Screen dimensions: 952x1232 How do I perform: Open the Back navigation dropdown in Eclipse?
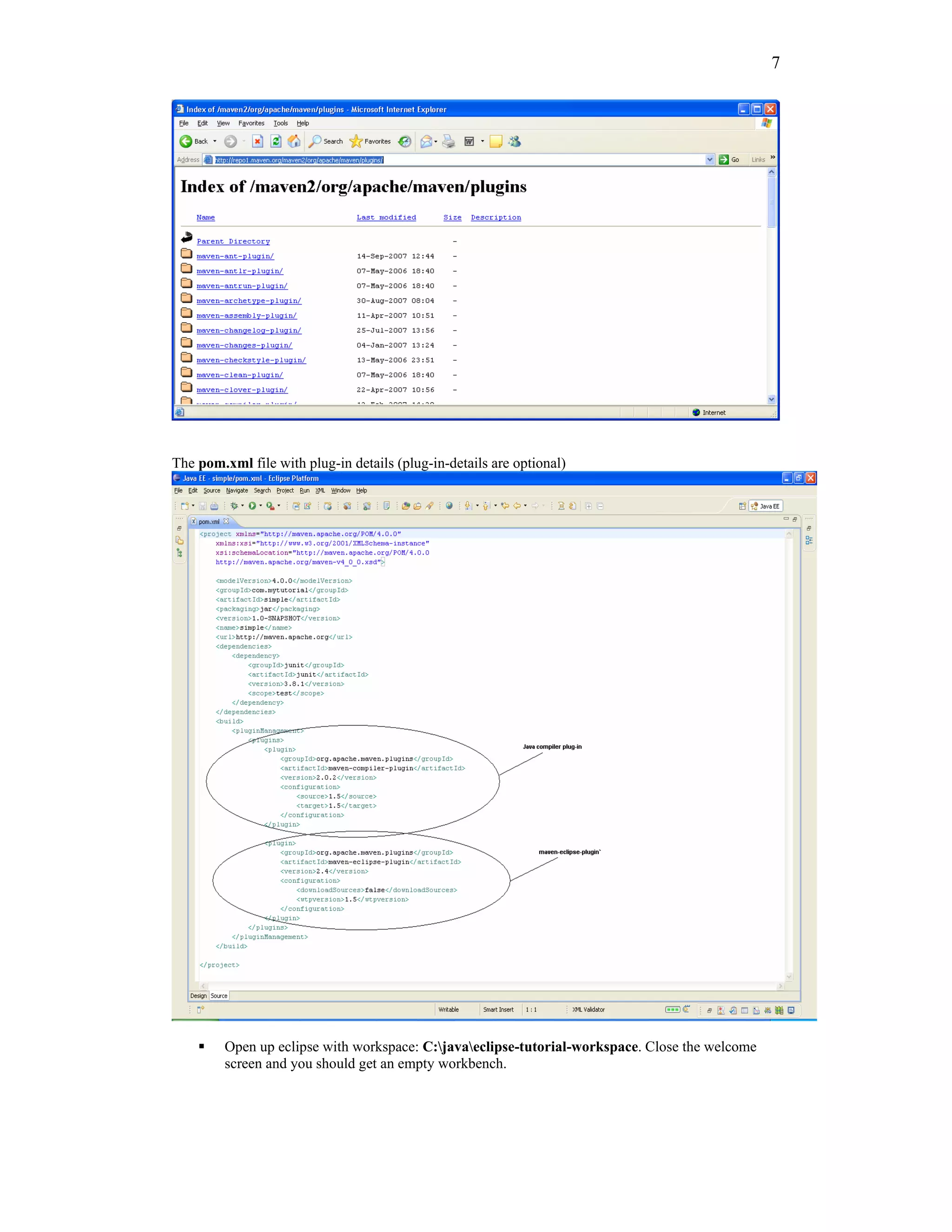tap(525, 505)
